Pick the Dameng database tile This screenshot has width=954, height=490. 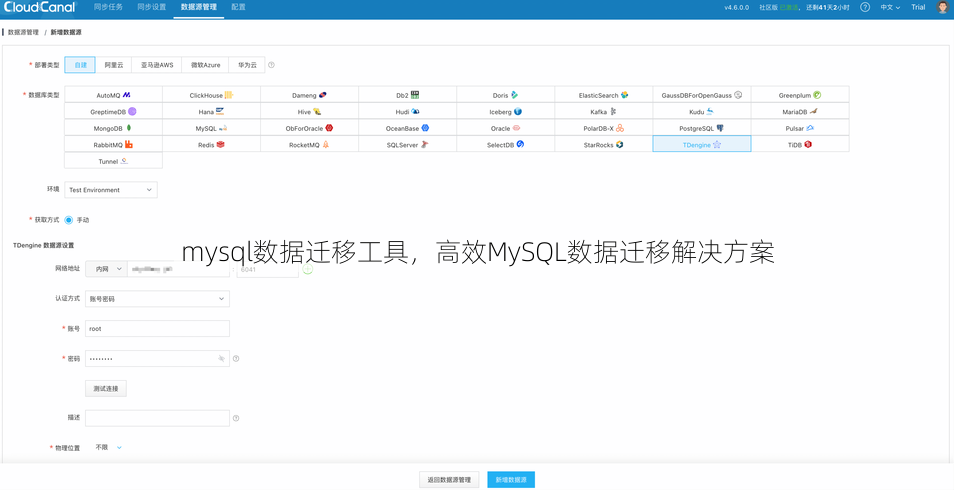point(309,94)
